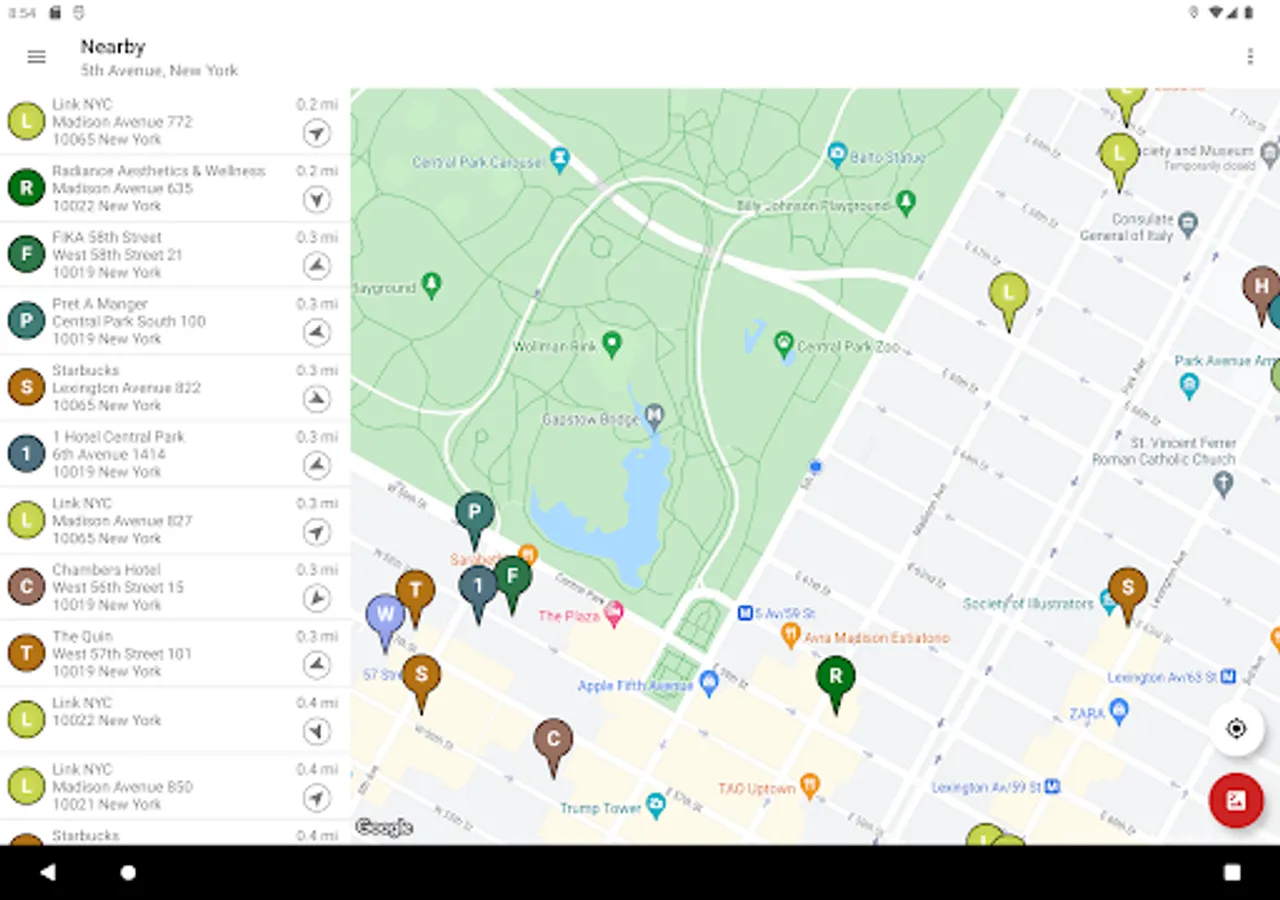
Task: Tap the Central Park Zoo marker
Action: pyautogui.click(x=784, y=344)
